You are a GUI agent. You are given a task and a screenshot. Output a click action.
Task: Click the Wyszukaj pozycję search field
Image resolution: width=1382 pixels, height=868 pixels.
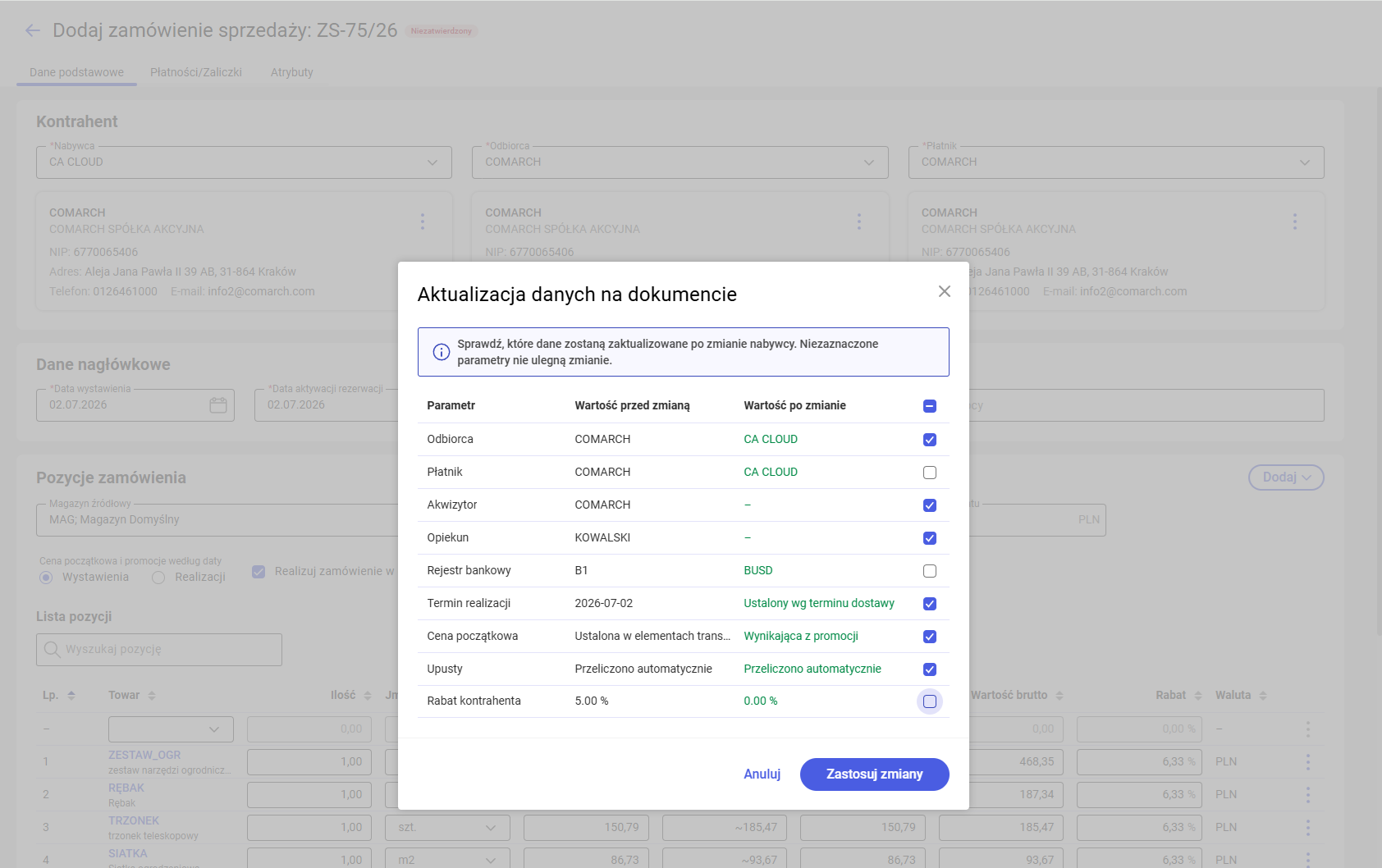click(x=159, y=650)
